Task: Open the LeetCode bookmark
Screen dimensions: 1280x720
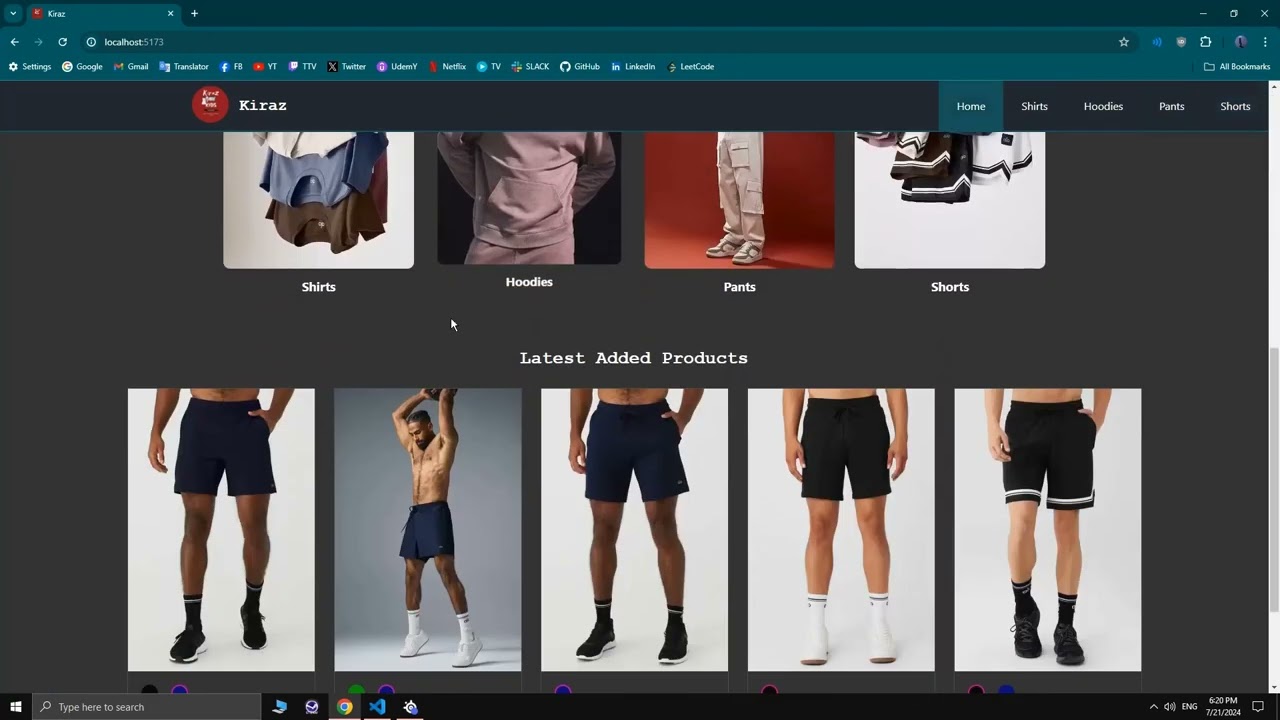Action: [x=690, y=67]
